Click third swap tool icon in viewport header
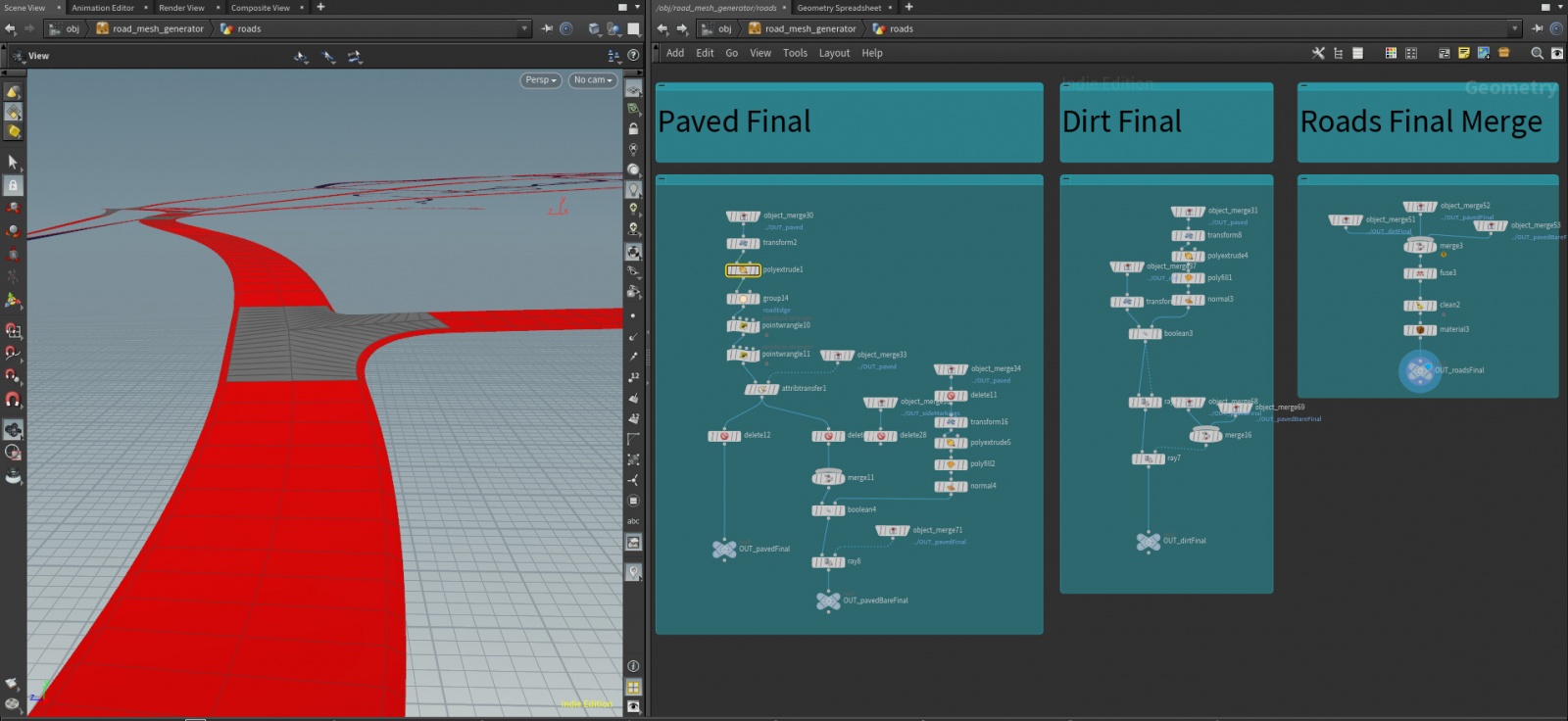The height and width of the screenshot is (721, 1568). point(355,56)
